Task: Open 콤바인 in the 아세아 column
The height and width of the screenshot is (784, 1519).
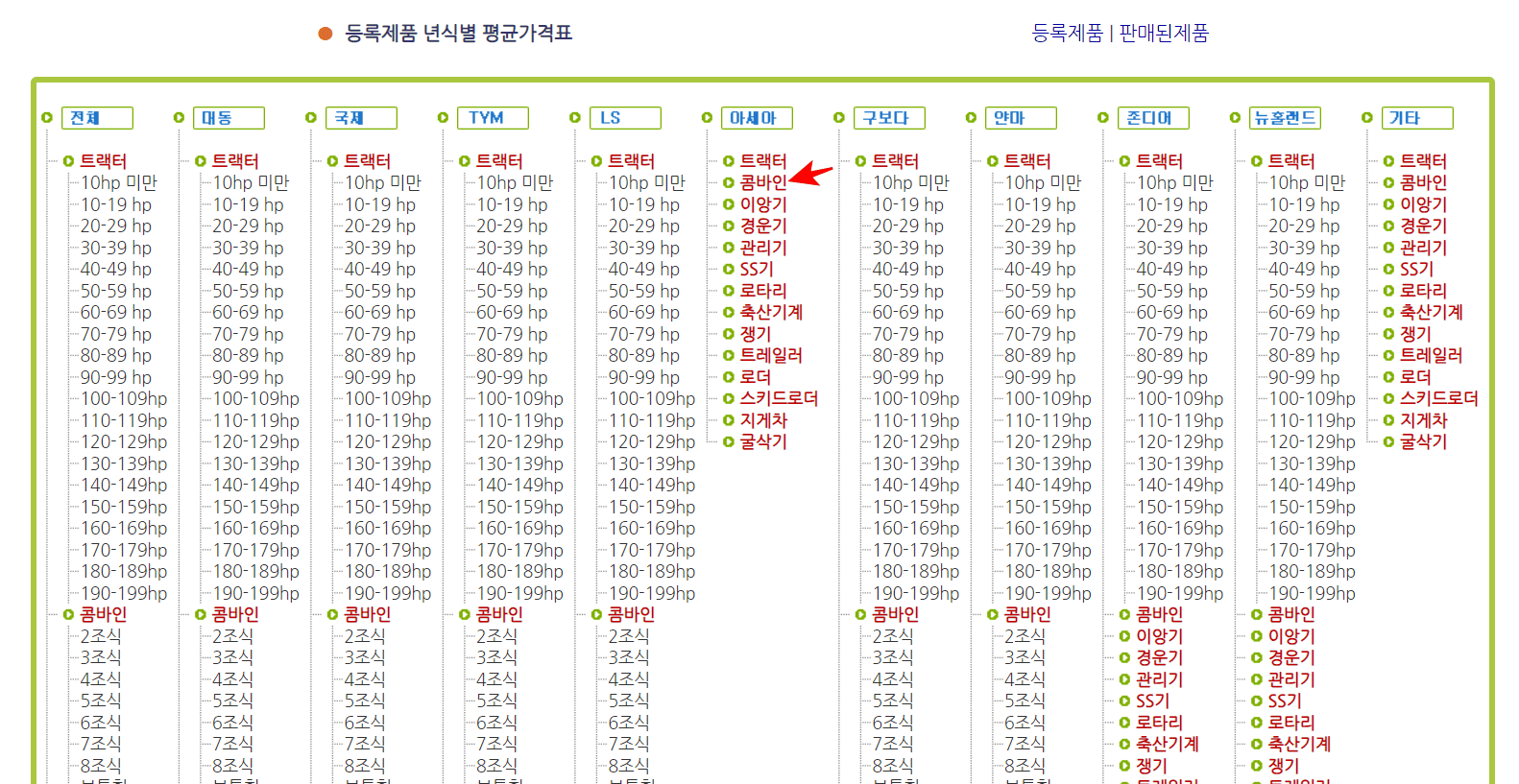Action: click(763, 182)
